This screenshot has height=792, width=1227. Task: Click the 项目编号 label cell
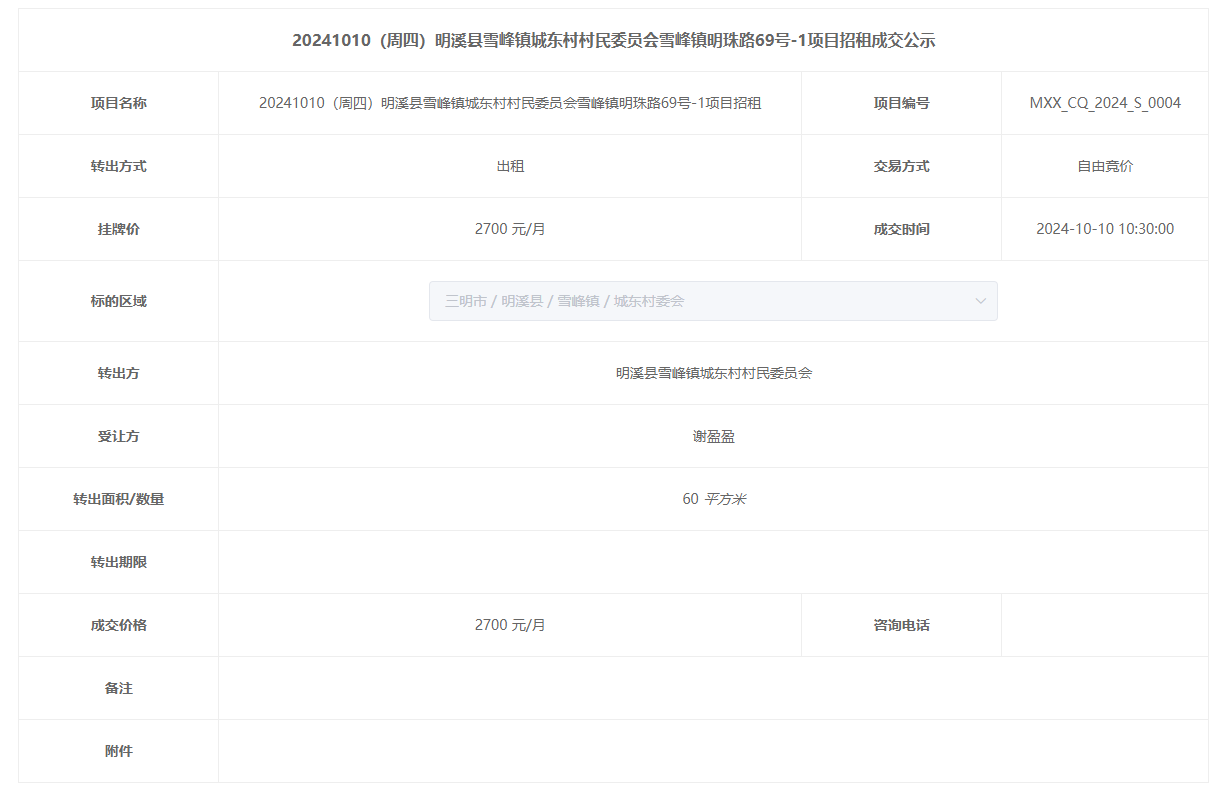[901, 103]
